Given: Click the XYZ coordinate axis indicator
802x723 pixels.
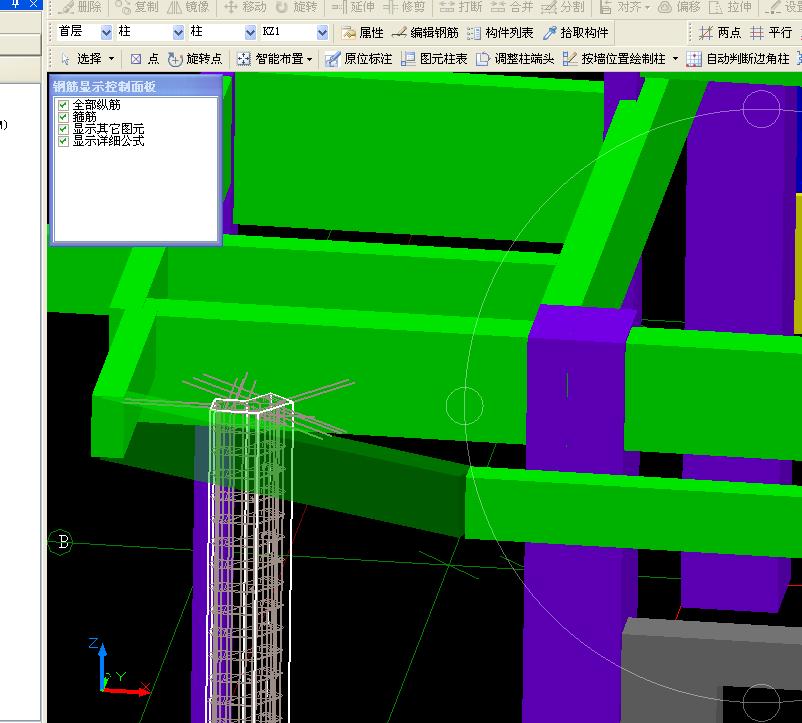Looking at the screenshot, I should coord(118,667).
